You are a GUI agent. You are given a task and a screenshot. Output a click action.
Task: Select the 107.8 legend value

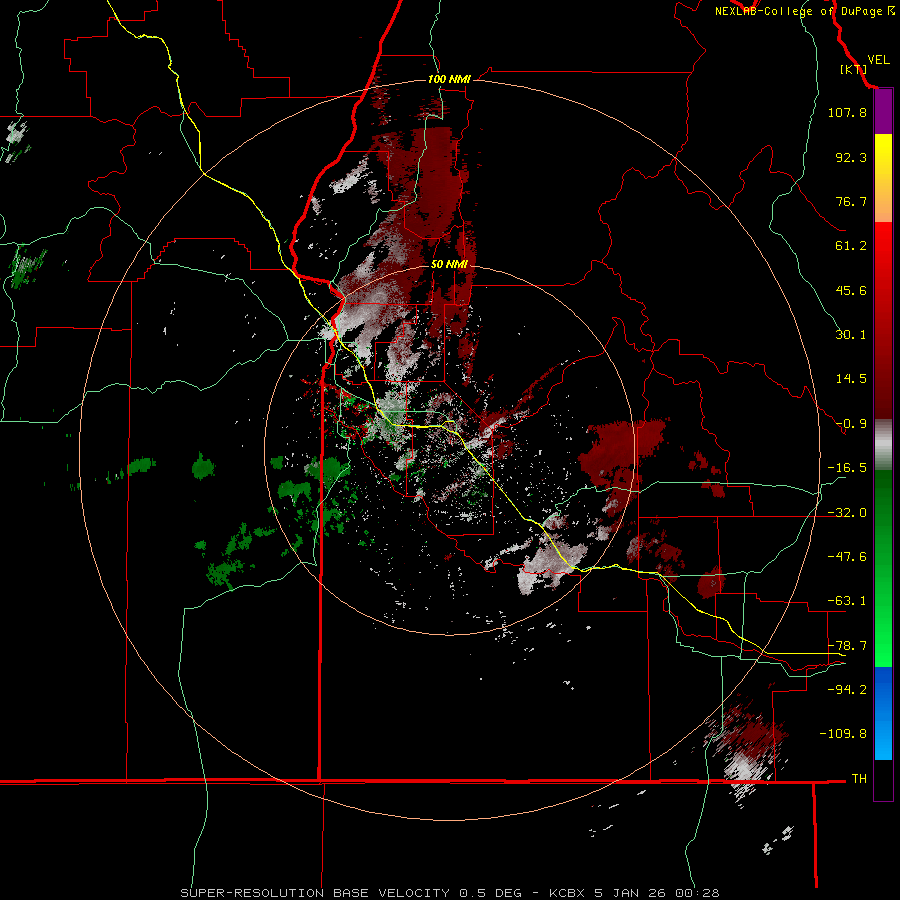(847, 112)
